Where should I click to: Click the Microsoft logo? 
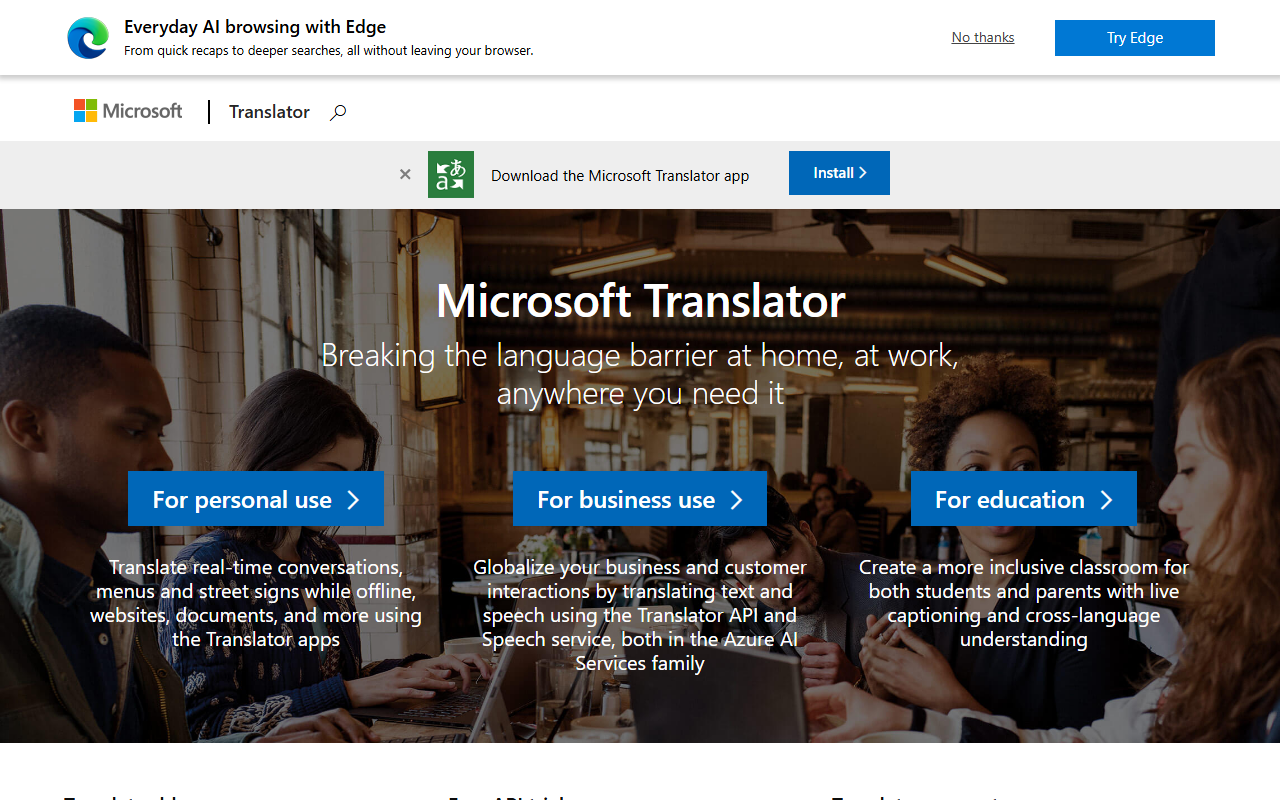pyautogui.click(x=128, y=111)
